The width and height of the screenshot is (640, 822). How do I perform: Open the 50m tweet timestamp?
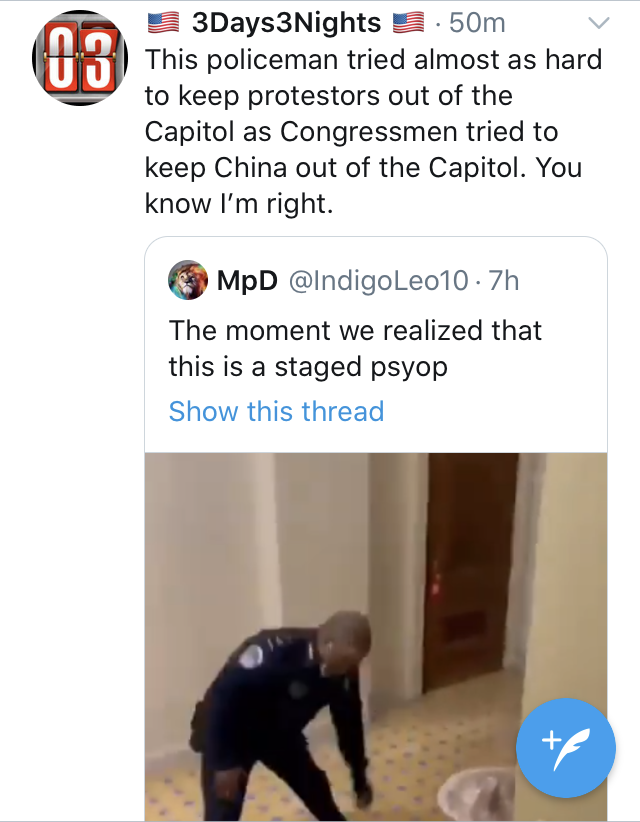pos(477,23)
